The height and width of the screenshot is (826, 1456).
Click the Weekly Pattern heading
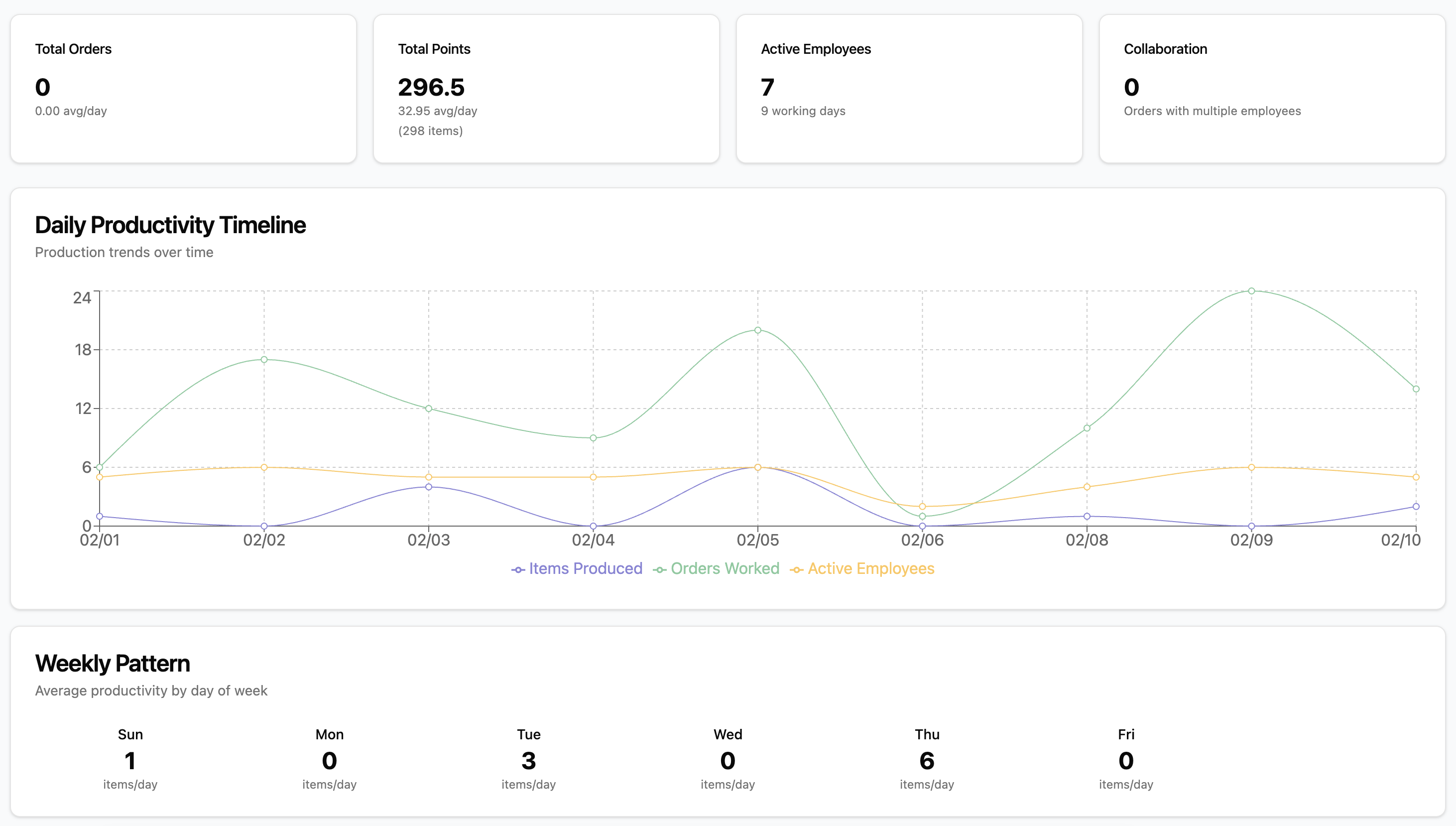click(x=112, y=663)
